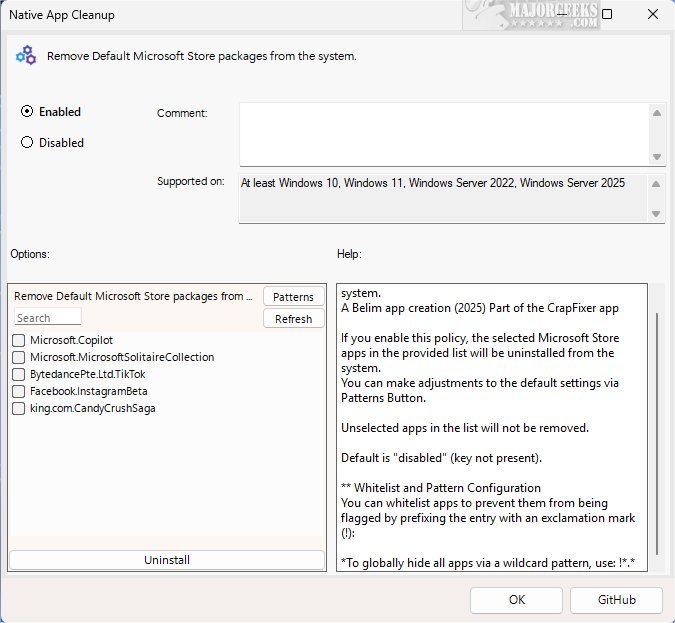Toggle the Facebook.InstagramBeta checkbox
Viewport: 675px width, 623px height.
pos(19,392)
